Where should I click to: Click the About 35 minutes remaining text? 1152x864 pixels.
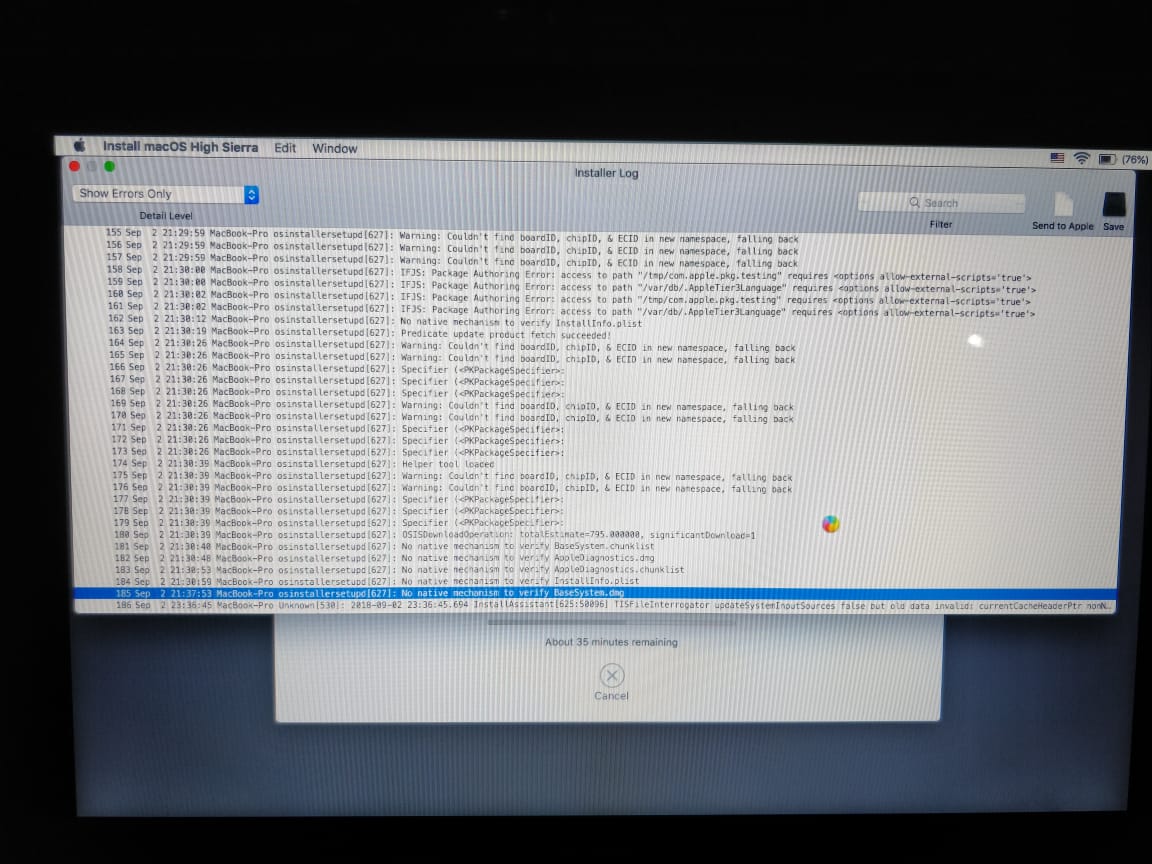coord(611,642)
